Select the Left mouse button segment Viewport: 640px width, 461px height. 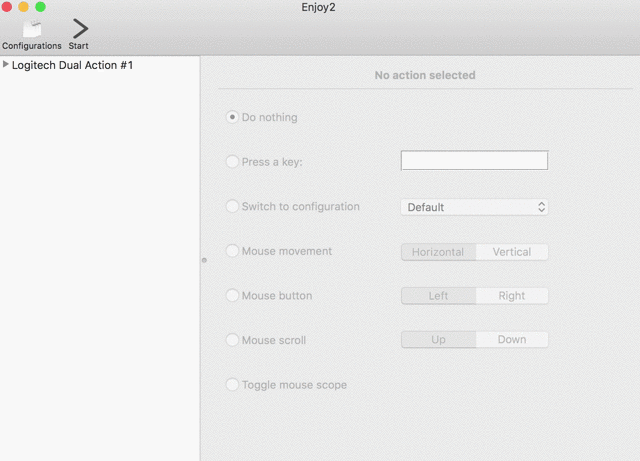coord(438,296)
